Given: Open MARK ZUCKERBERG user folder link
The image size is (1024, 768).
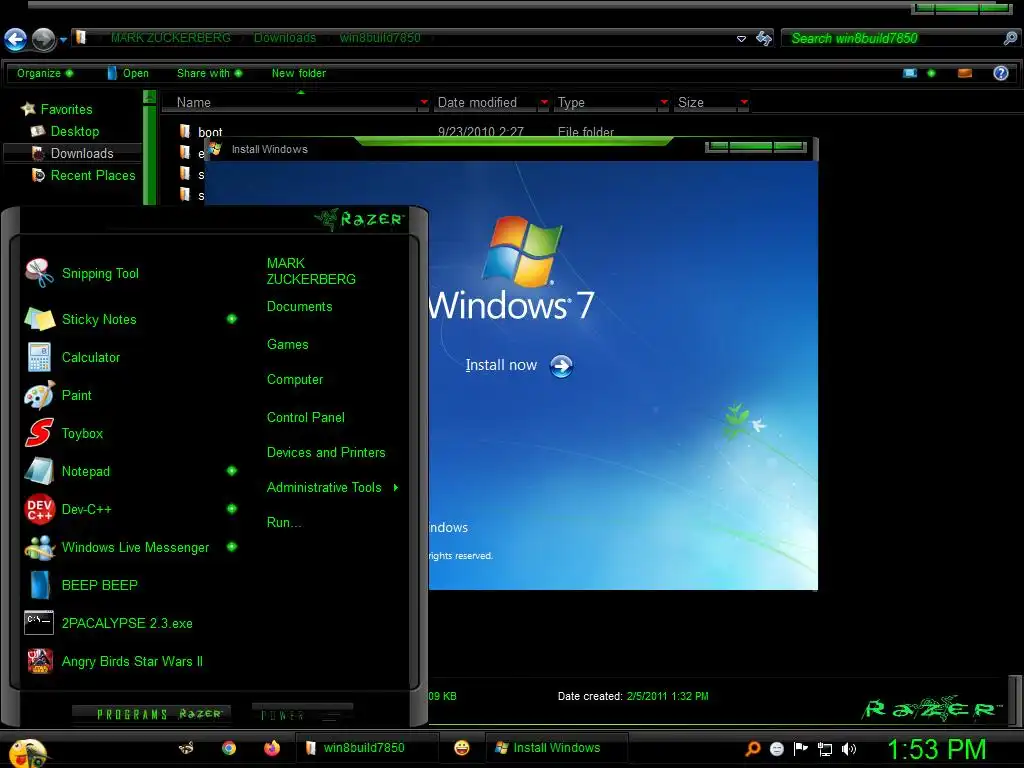Looking at the screenshot, I should (311, 271).
